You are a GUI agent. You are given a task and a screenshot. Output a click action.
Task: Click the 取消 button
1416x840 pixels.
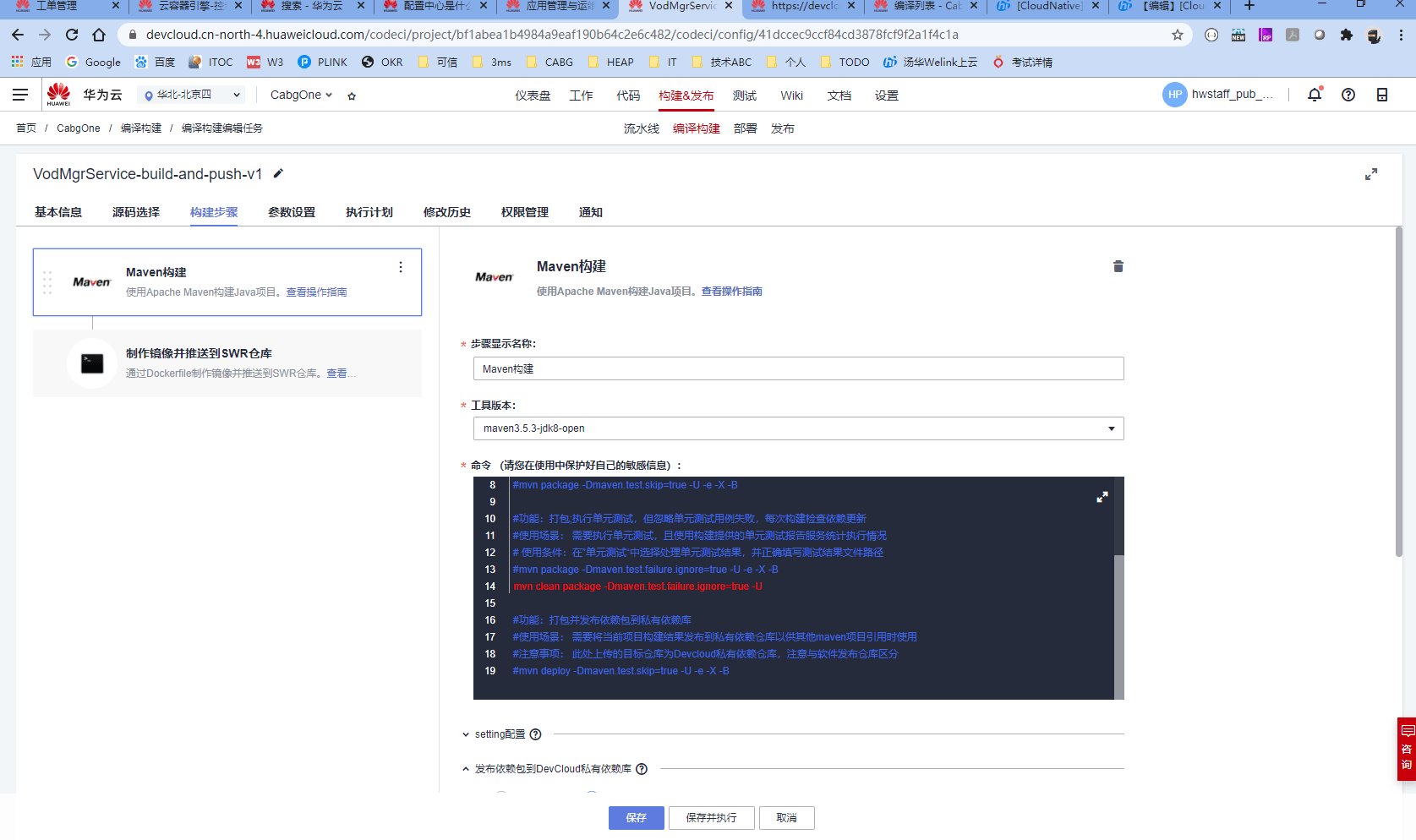(x=787, y=818)
